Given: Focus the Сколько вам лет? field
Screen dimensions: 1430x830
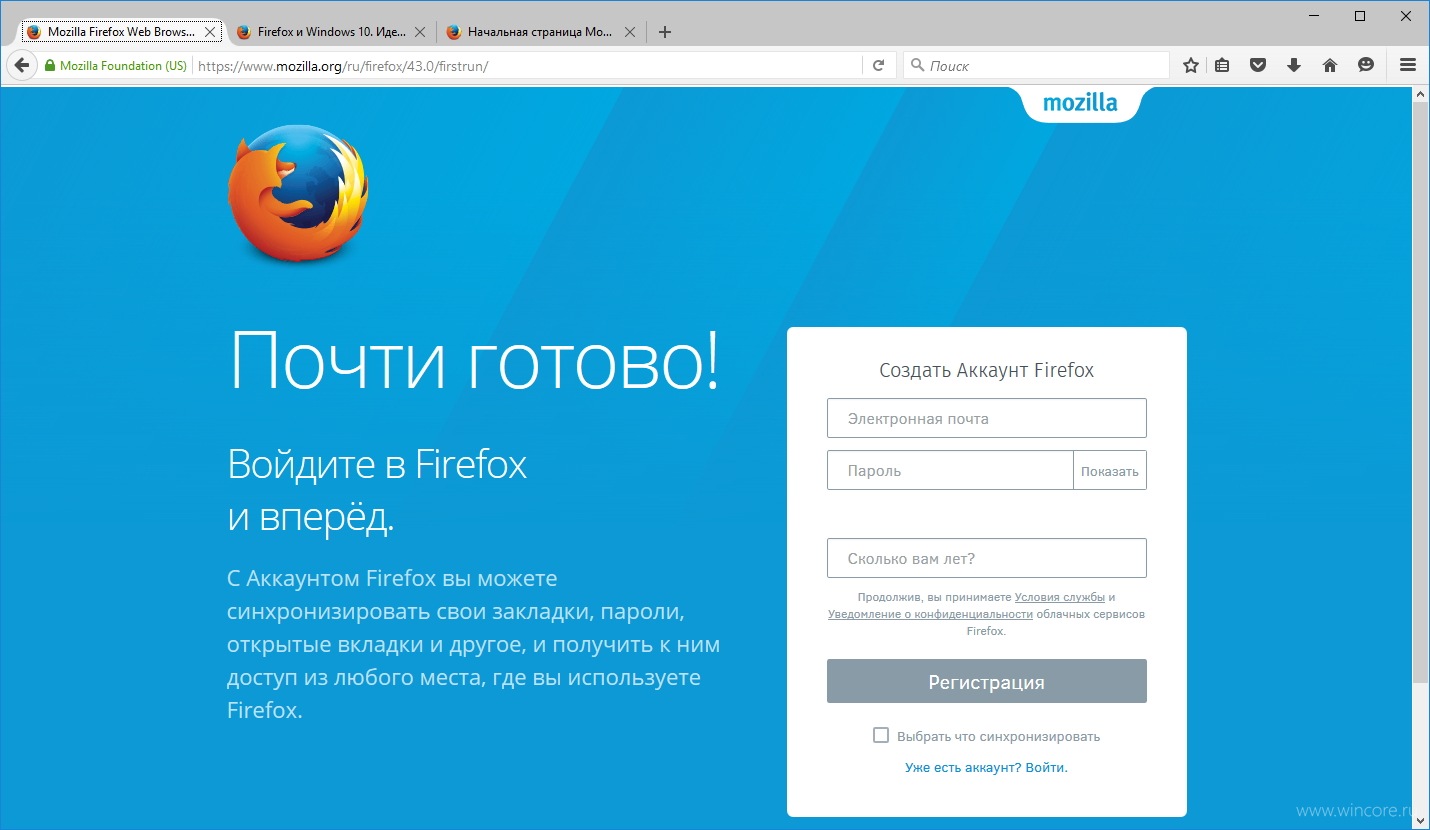Looking at the screenshot, I should (986, 558).
